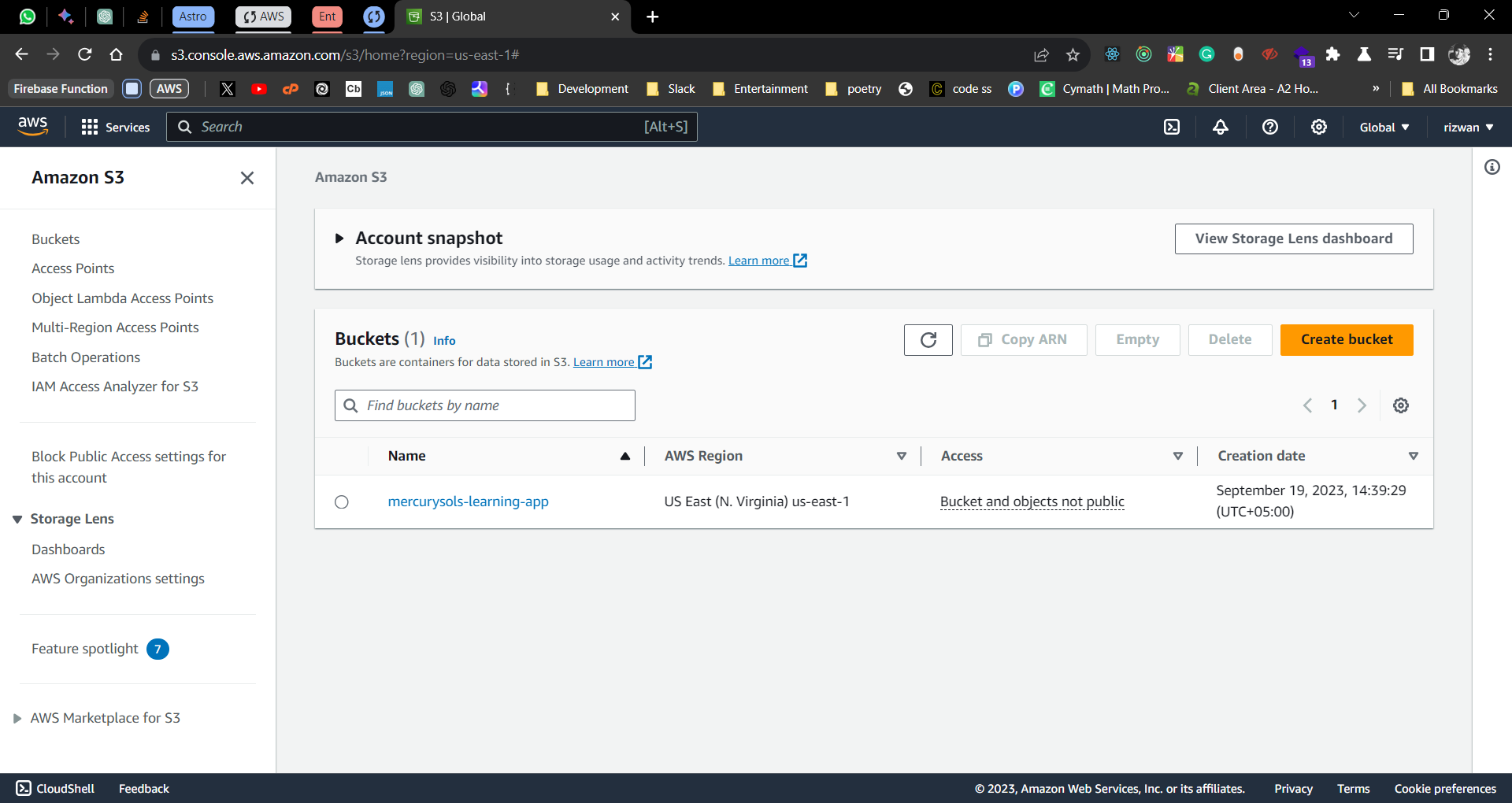Click the WhatsApp pinned tab

(x=28, y=17)
